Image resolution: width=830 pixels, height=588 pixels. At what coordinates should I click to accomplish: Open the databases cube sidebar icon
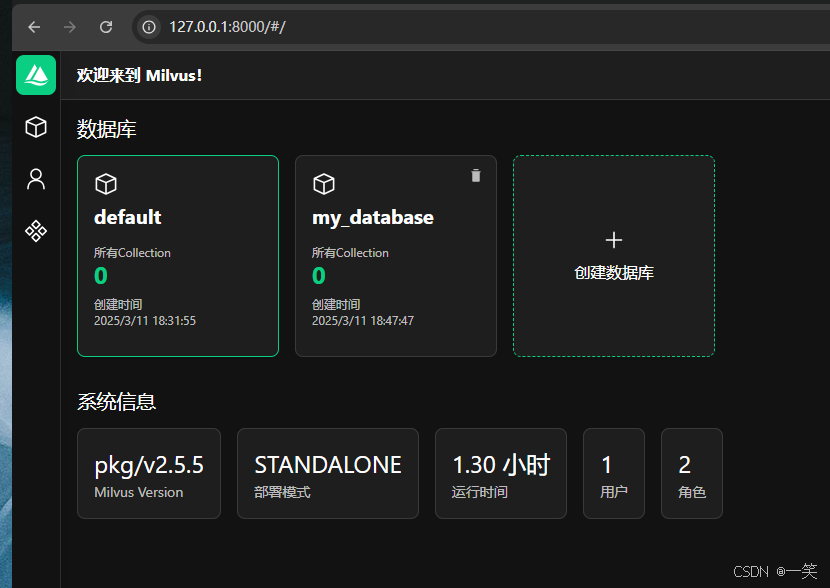click(x=36, y=127)
